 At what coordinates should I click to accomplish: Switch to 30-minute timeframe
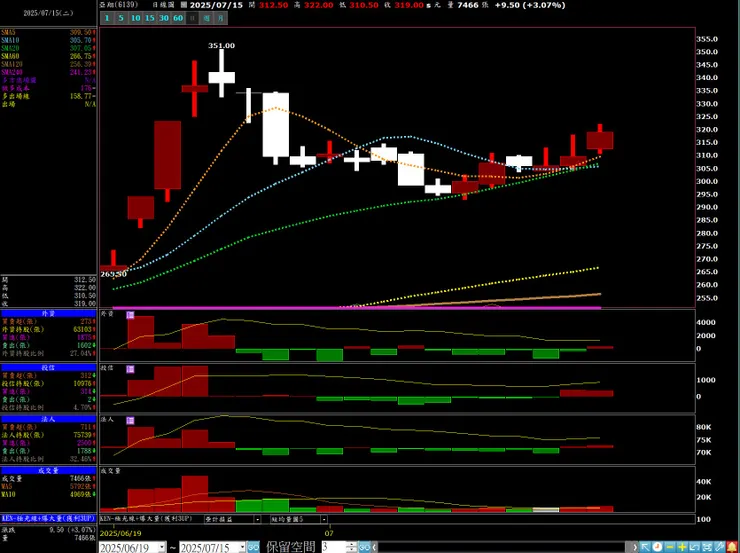[164, 18]
